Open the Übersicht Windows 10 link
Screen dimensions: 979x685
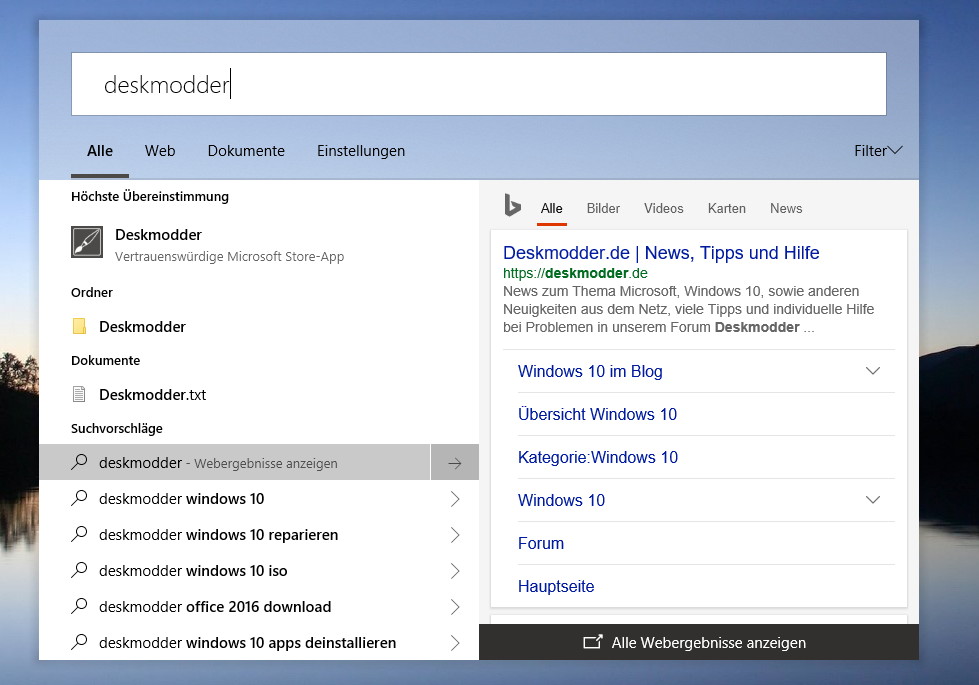tap(598, 414)
